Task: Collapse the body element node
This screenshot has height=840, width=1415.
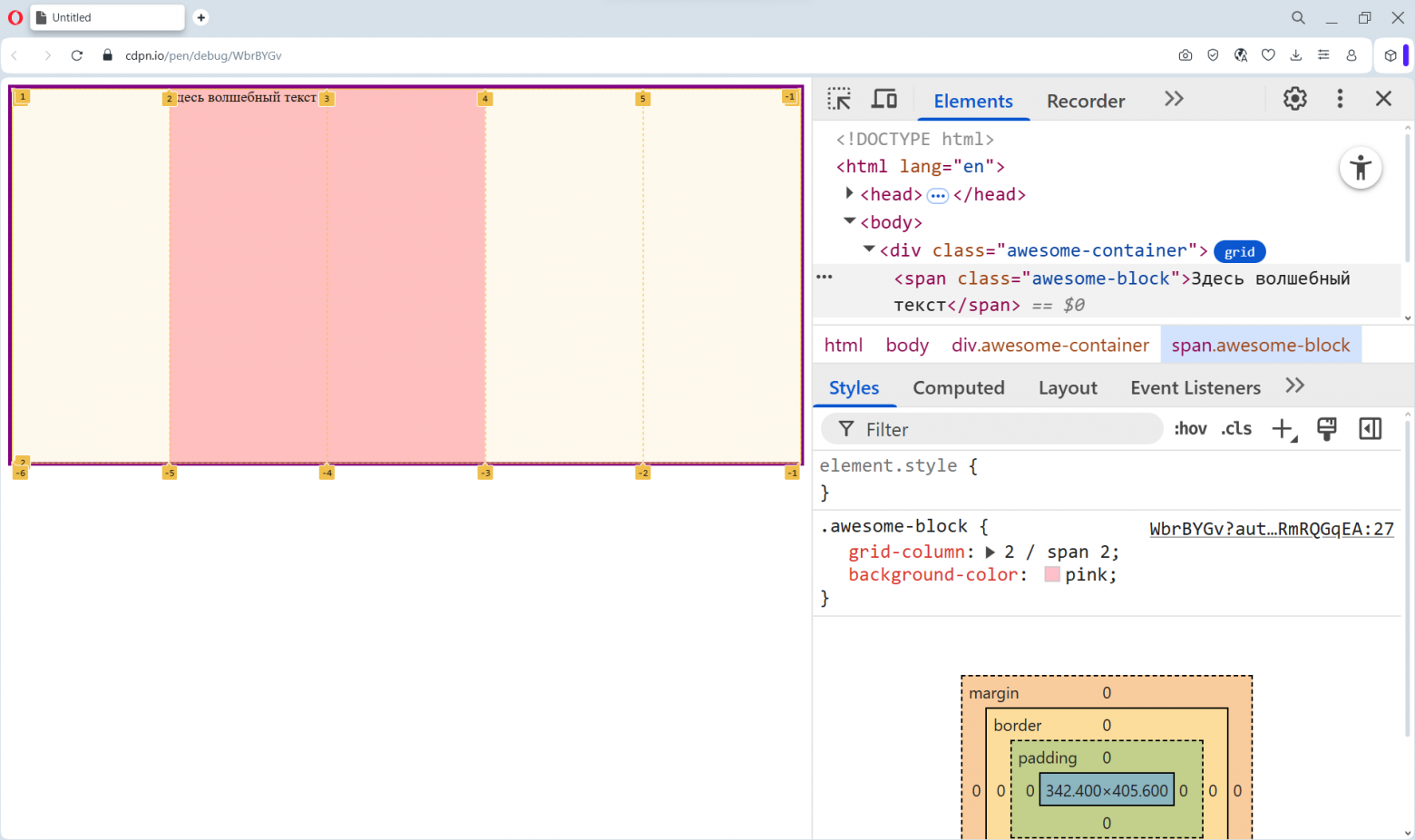Action: (849, 221)
